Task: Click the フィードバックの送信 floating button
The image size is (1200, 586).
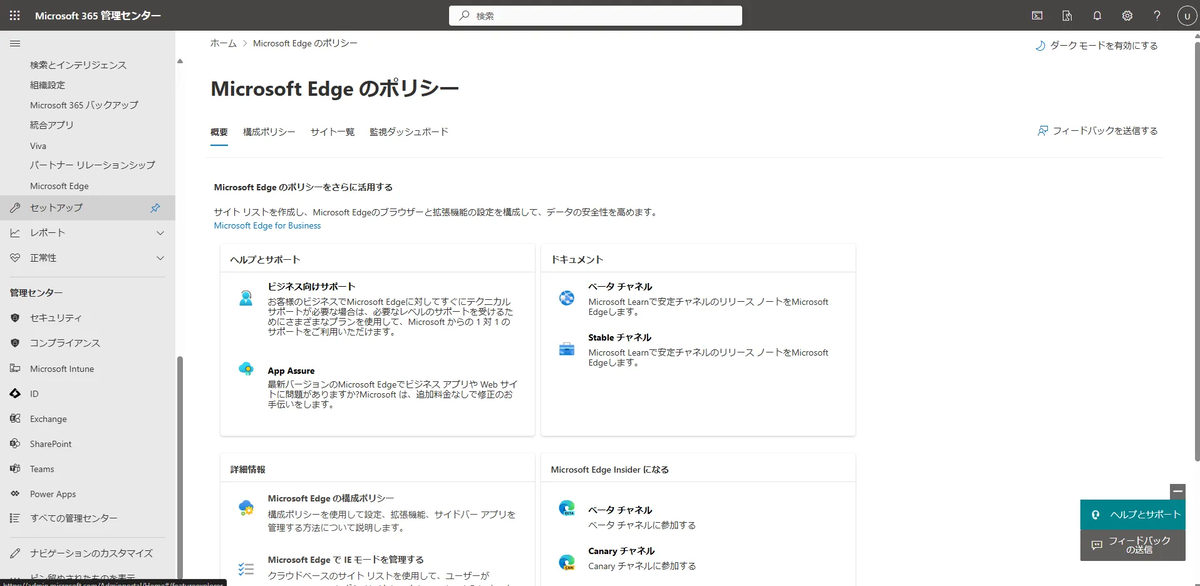Action: [1132, 545]
